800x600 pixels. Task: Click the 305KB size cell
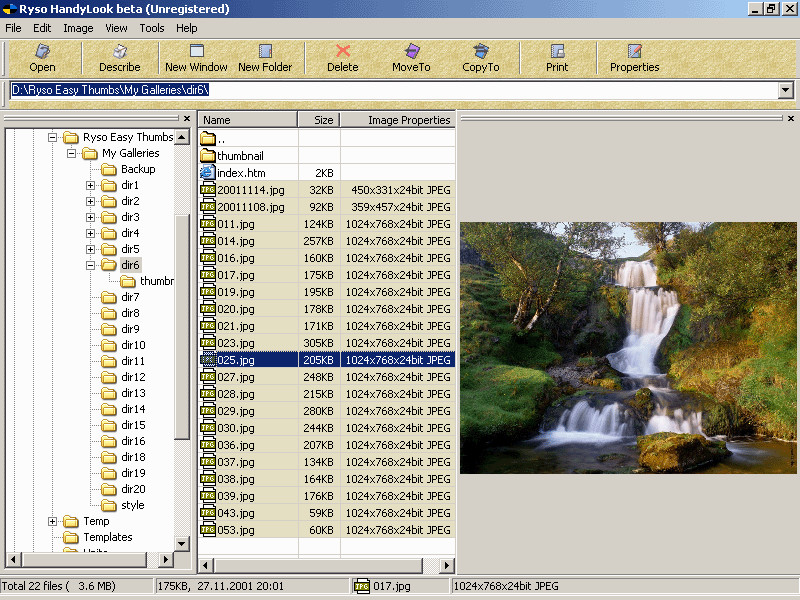[x=319, y=343]
